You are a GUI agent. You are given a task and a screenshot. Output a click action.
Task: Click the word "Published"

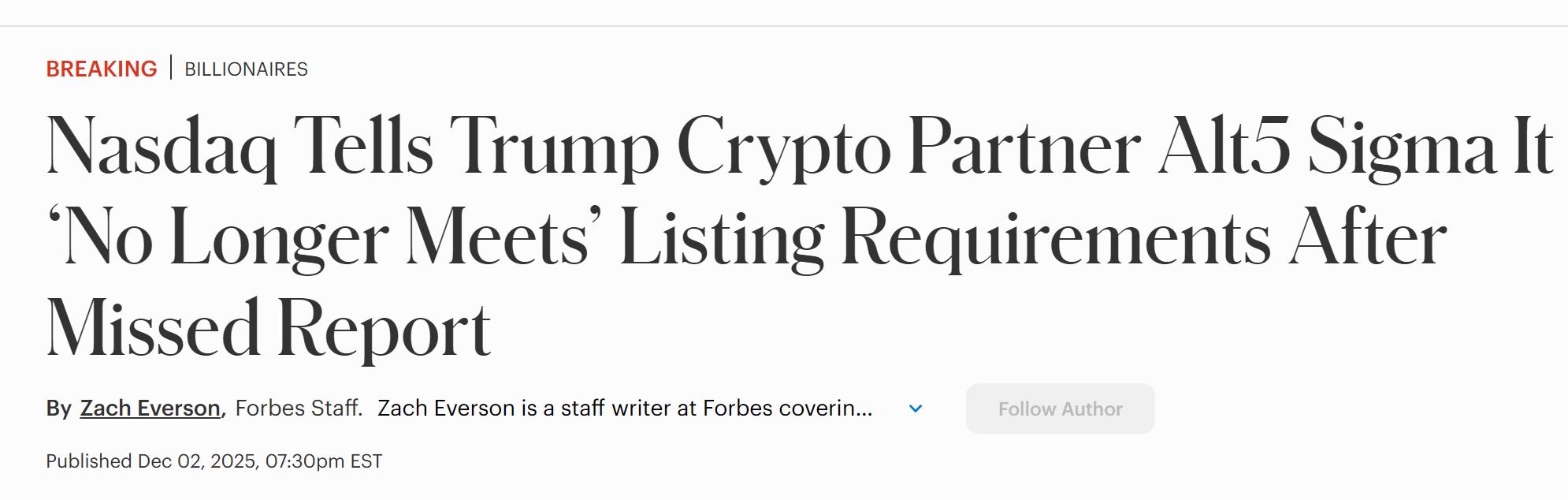88,461
